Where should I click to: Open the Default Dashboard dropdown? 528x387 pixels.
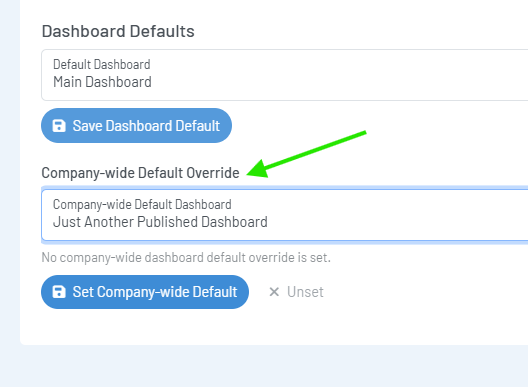[x=285, y=75]
